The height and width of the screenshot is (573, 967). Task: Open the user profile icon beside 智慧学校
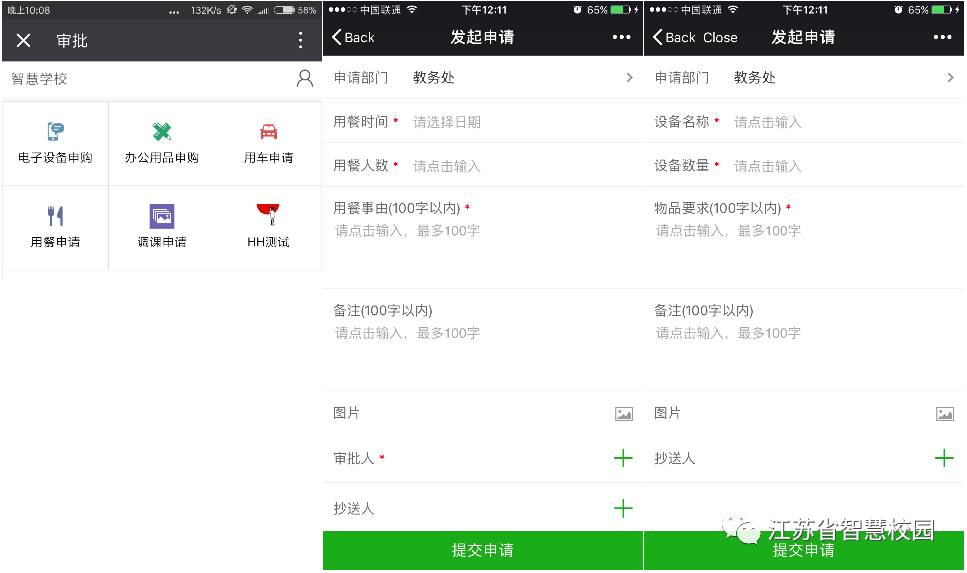coord(305,78)
